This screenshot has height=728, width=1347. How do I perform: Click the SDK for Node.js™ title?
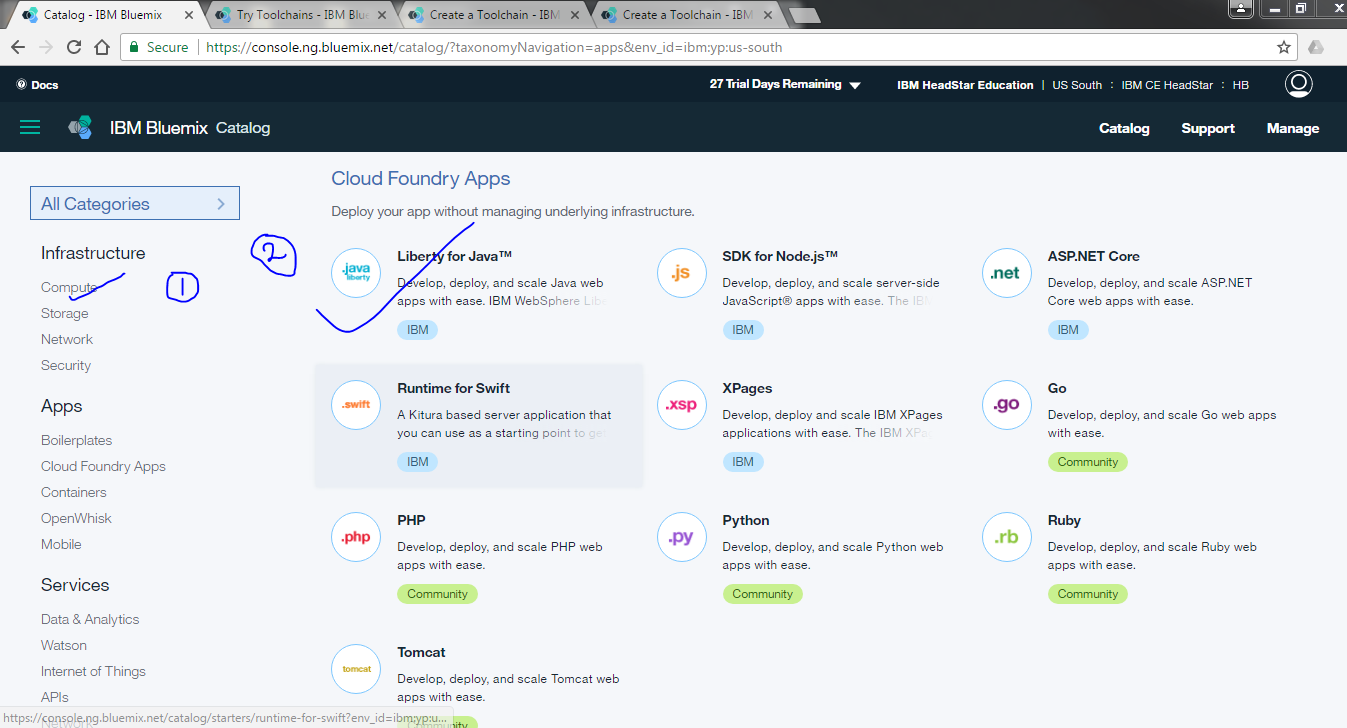[780, 256]
